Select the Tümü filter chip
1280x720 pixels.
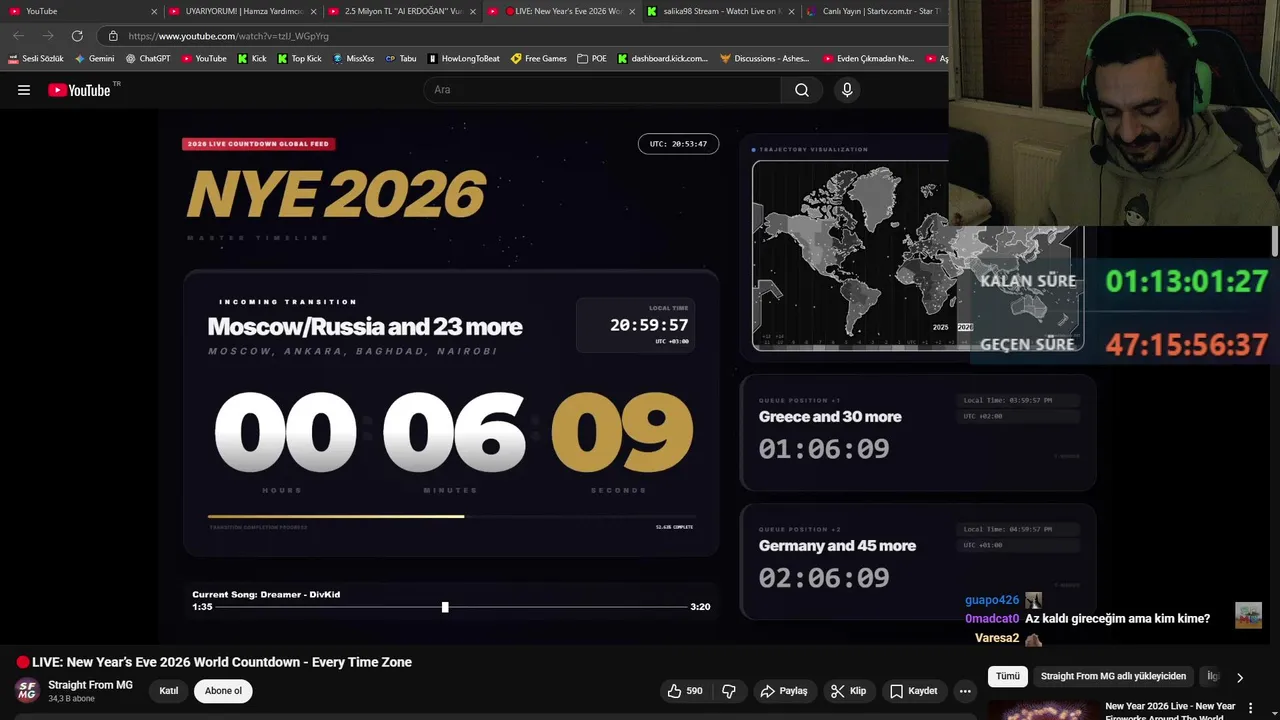click(x=1008, y=676)
